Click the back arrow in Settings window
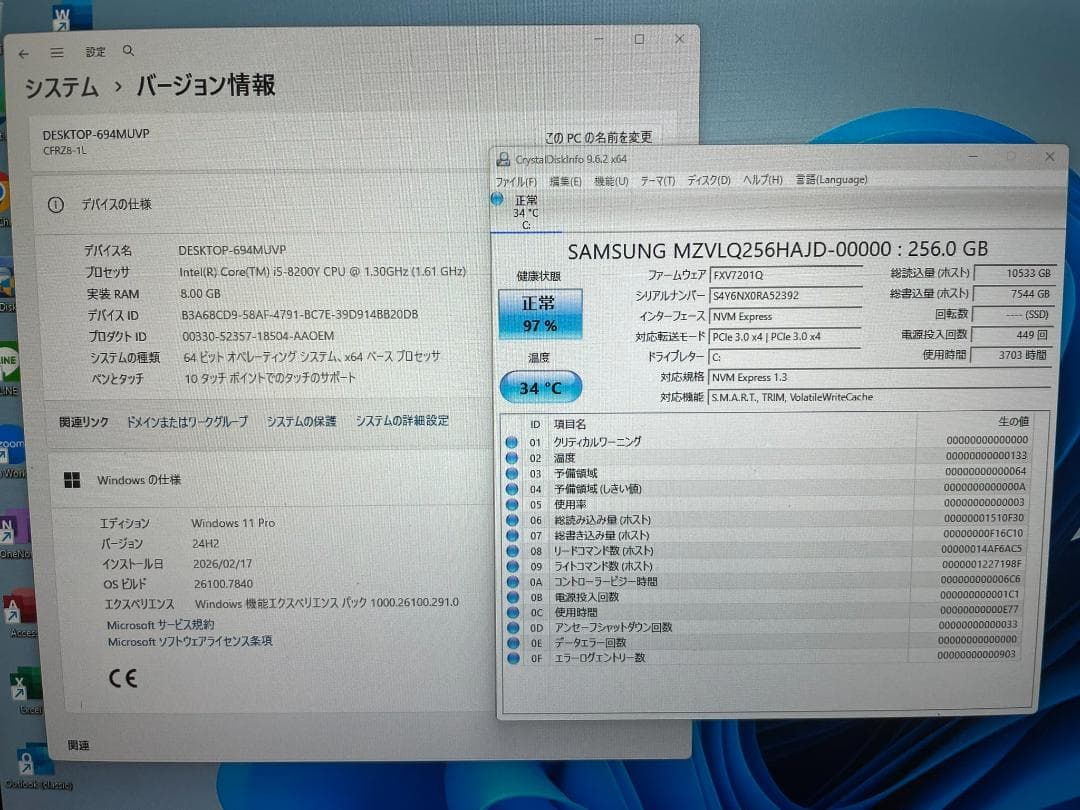Screen dimensions: 1080x810 [x=24, y=53]
